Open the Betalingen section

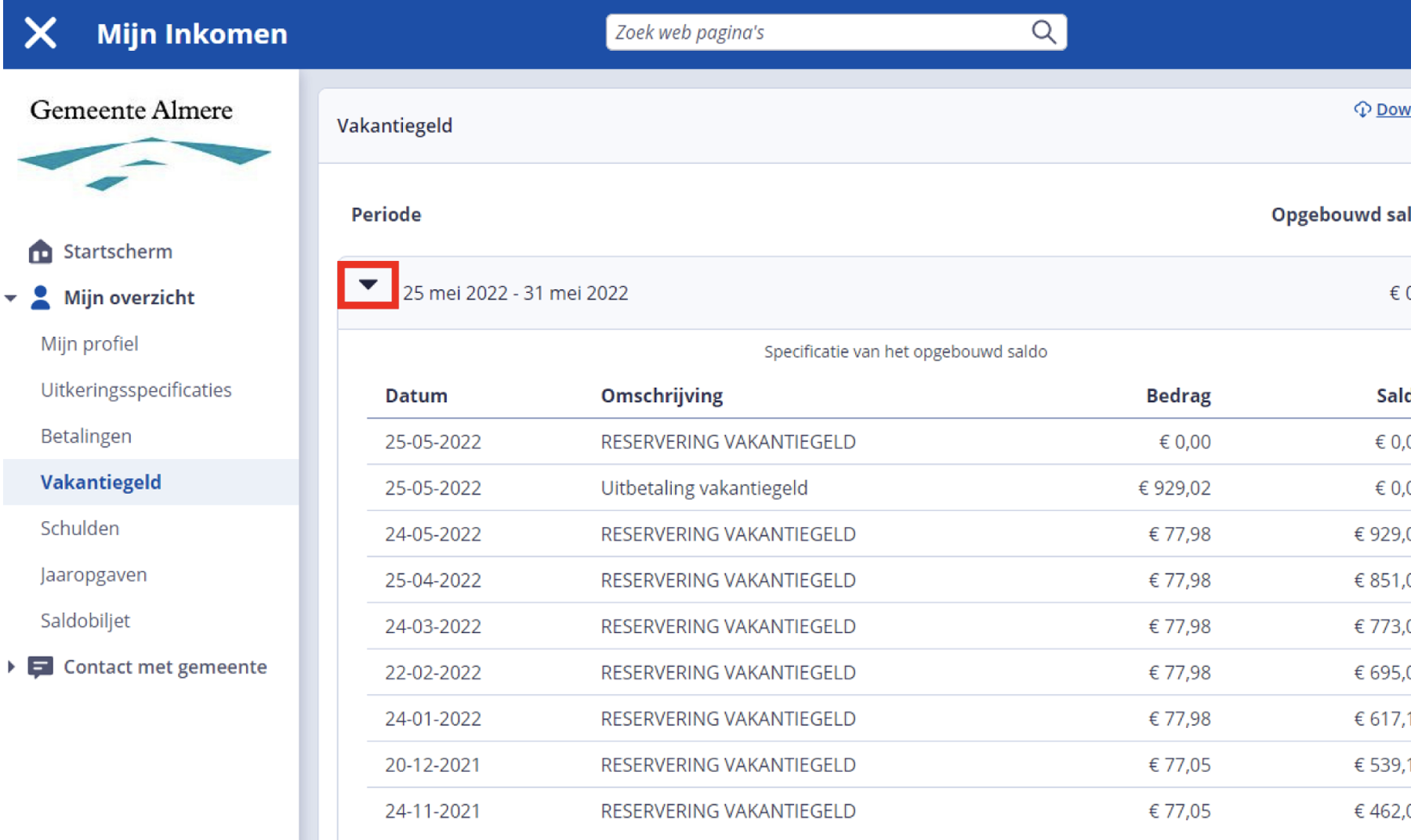pos(86,436)
